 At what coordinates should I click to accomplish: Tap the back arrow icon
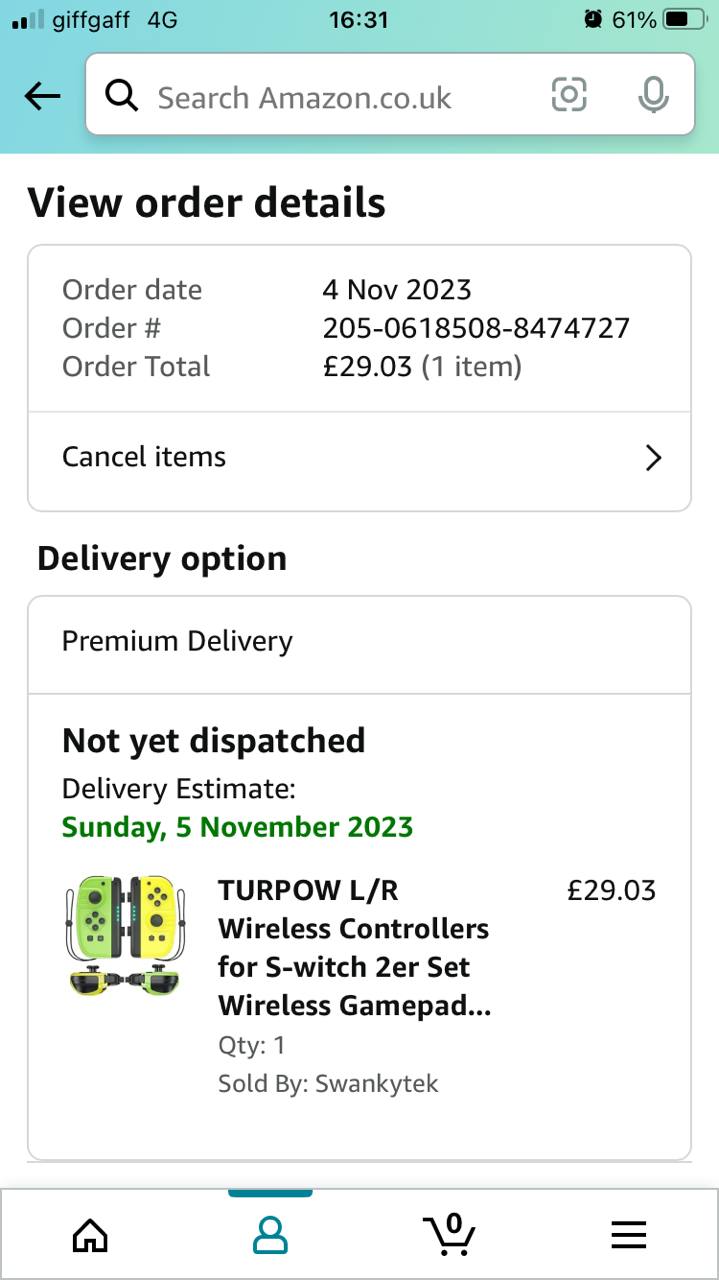pos(42,96)
